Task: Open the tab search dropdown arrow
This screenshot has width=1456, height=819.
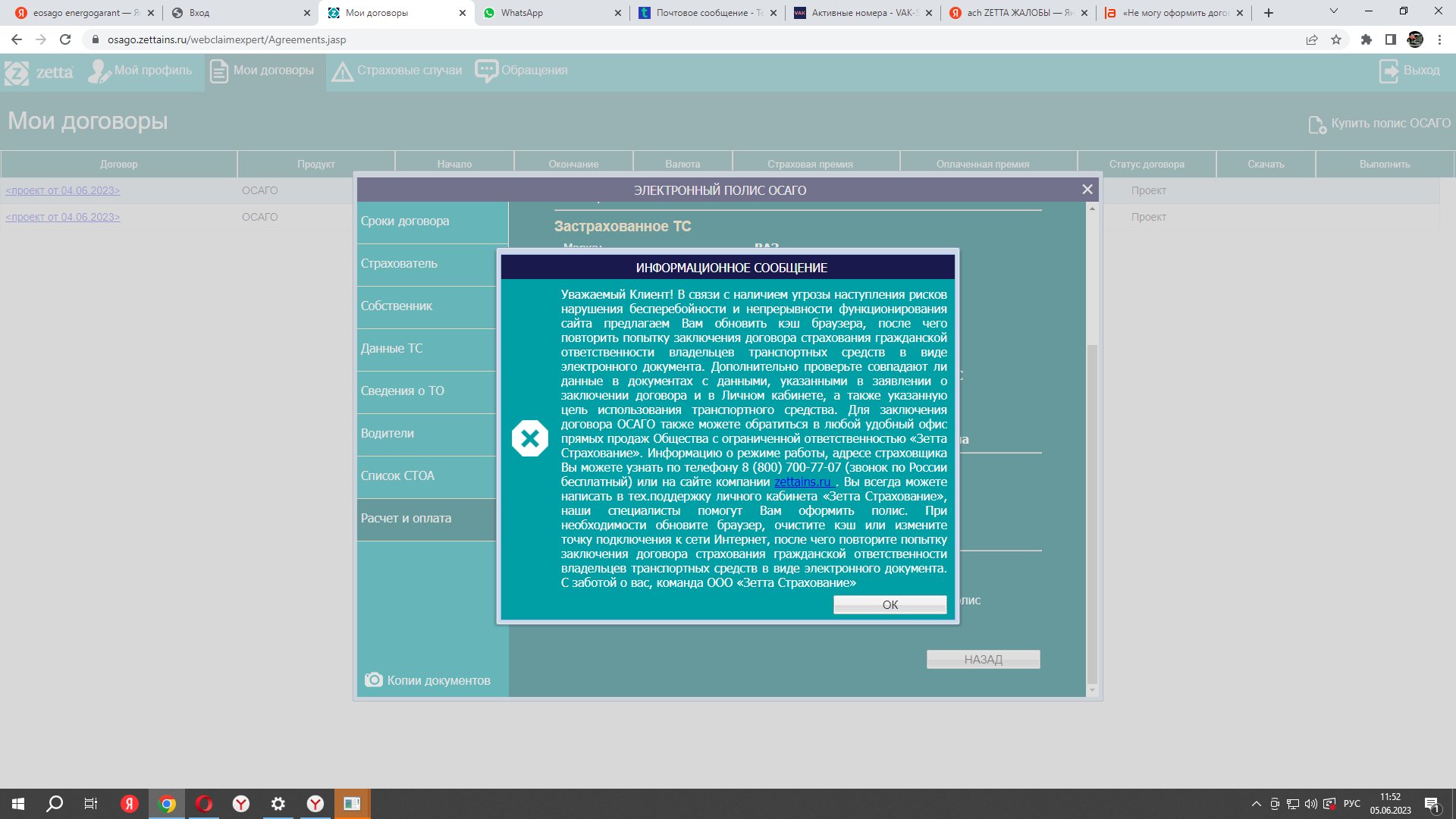Action: click(x=1334, y=11)
